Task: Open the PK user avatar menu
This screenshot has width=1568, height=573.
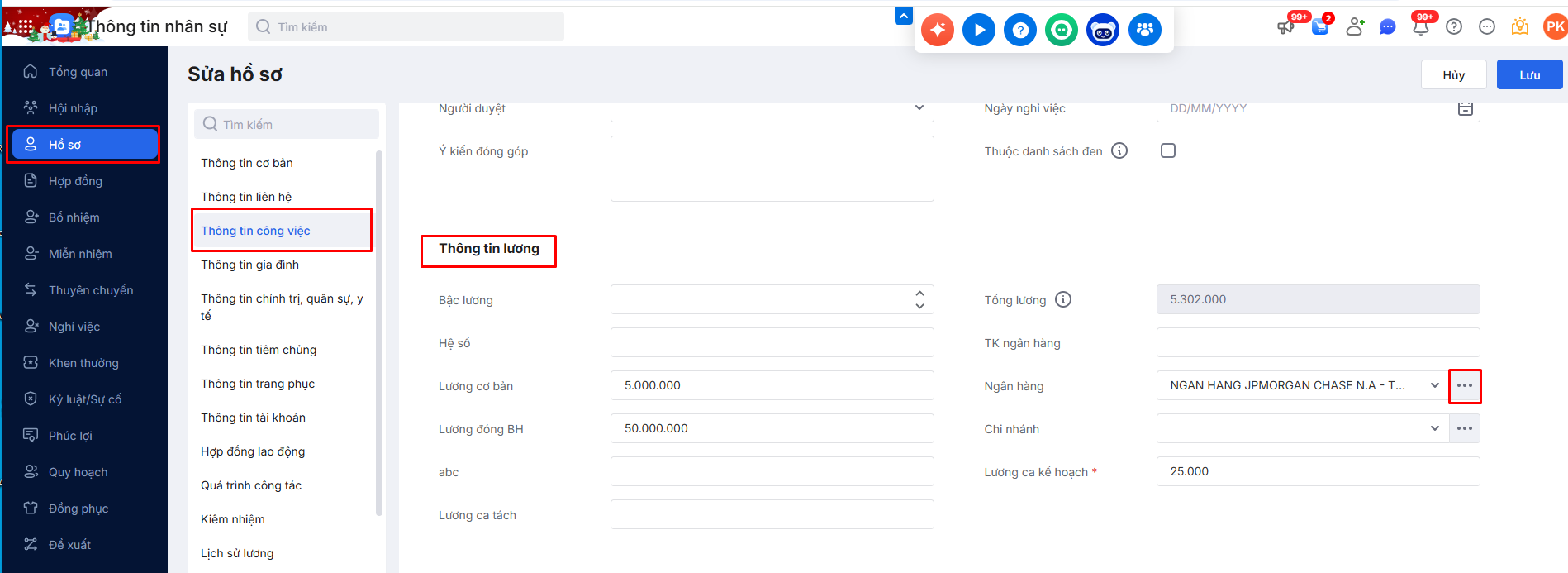Action: (x=1555, y=26)
